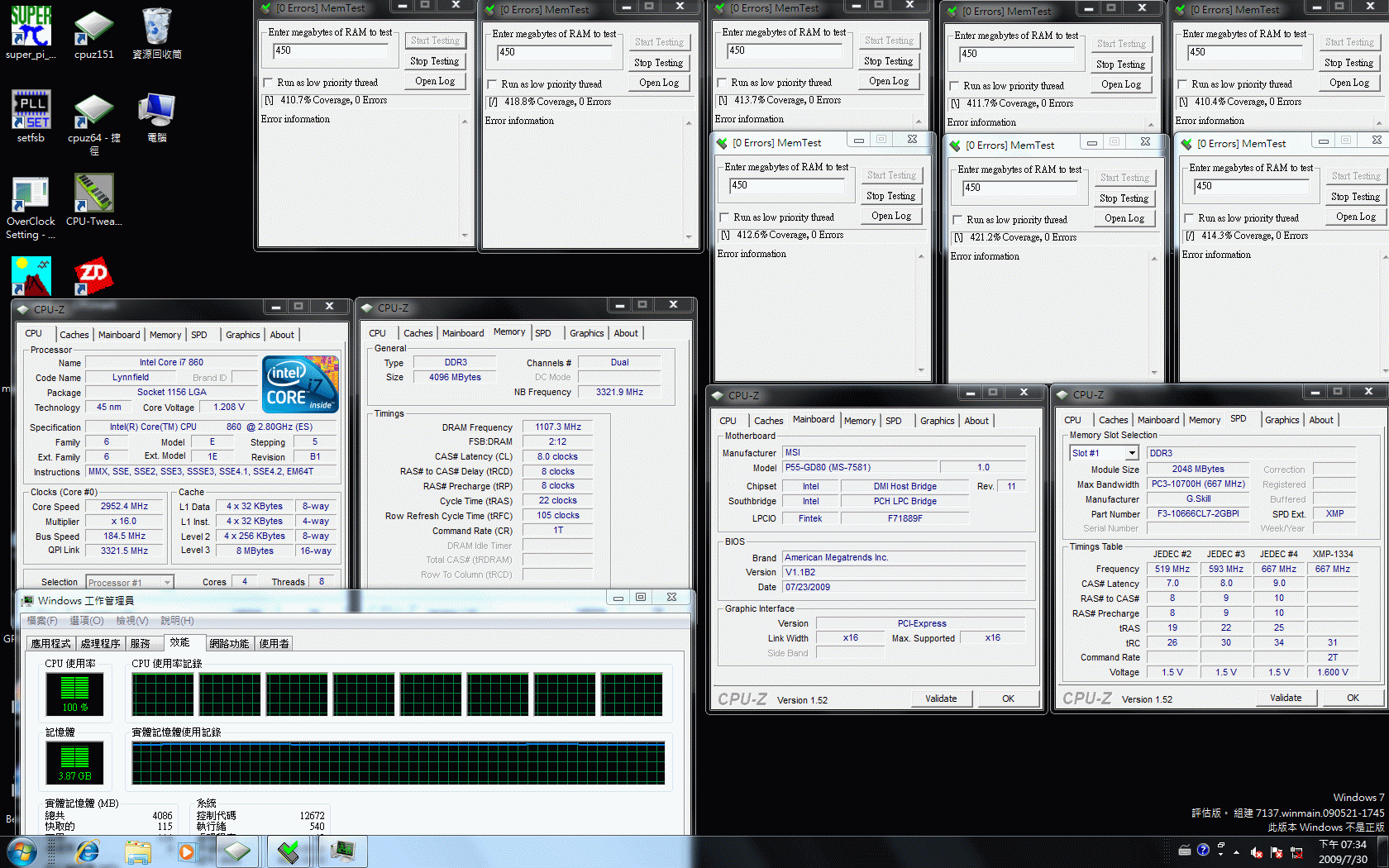The image size is (1389, 868).
Task: Select Task Manager icon on the taskbar
Action: (342, 851)
